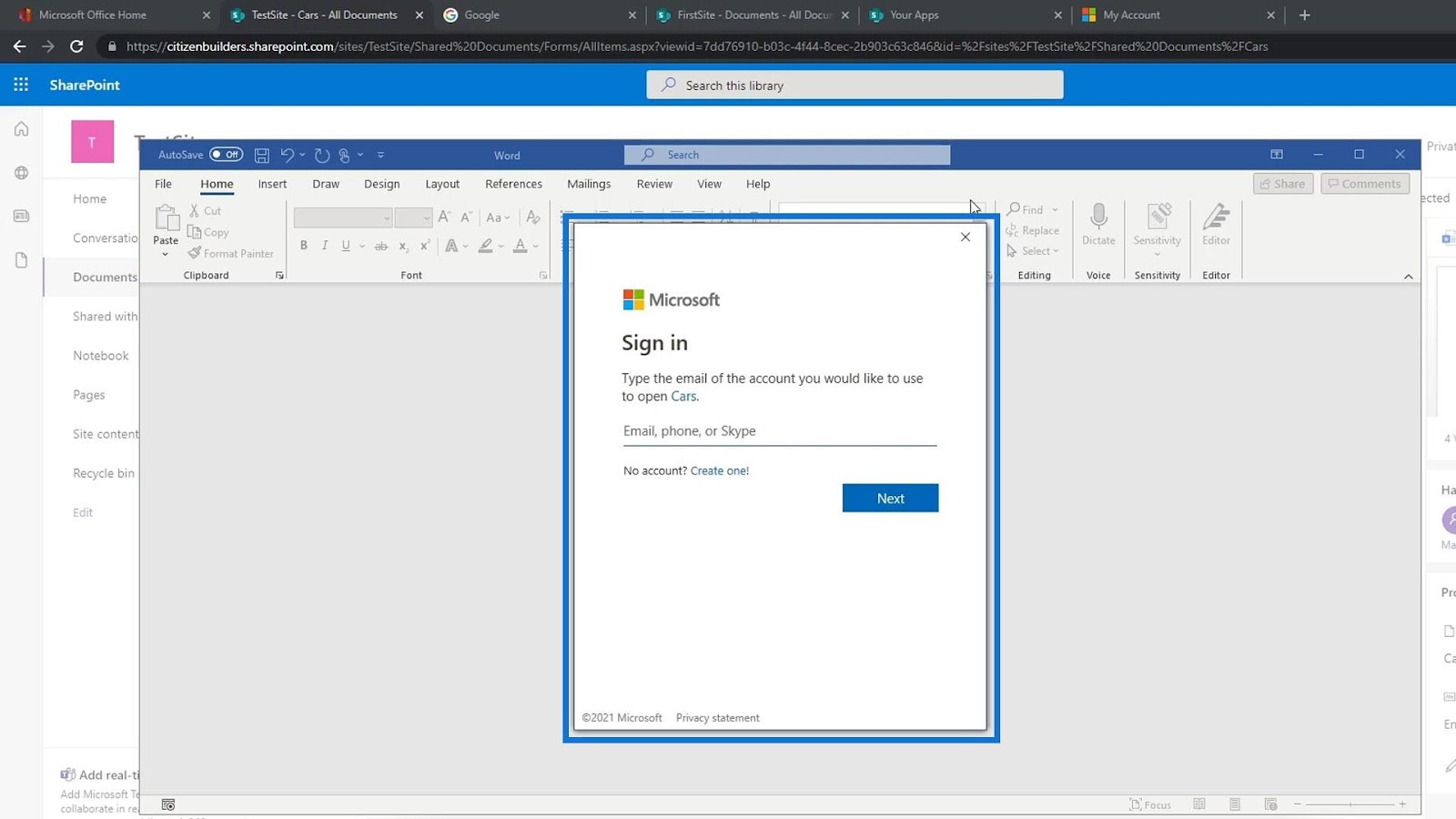This screenshot has height=819, width=1456.
Task: Toggle Underline formatting
Action: click(x=346, y=246)
